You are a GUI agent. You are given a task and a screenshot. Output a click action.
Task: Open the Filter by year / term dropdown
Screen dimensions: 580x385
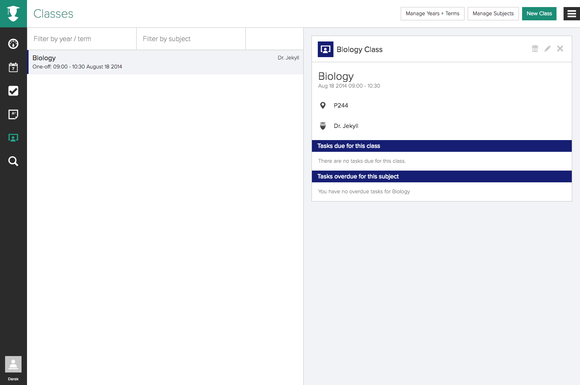[x=82, y=39]
